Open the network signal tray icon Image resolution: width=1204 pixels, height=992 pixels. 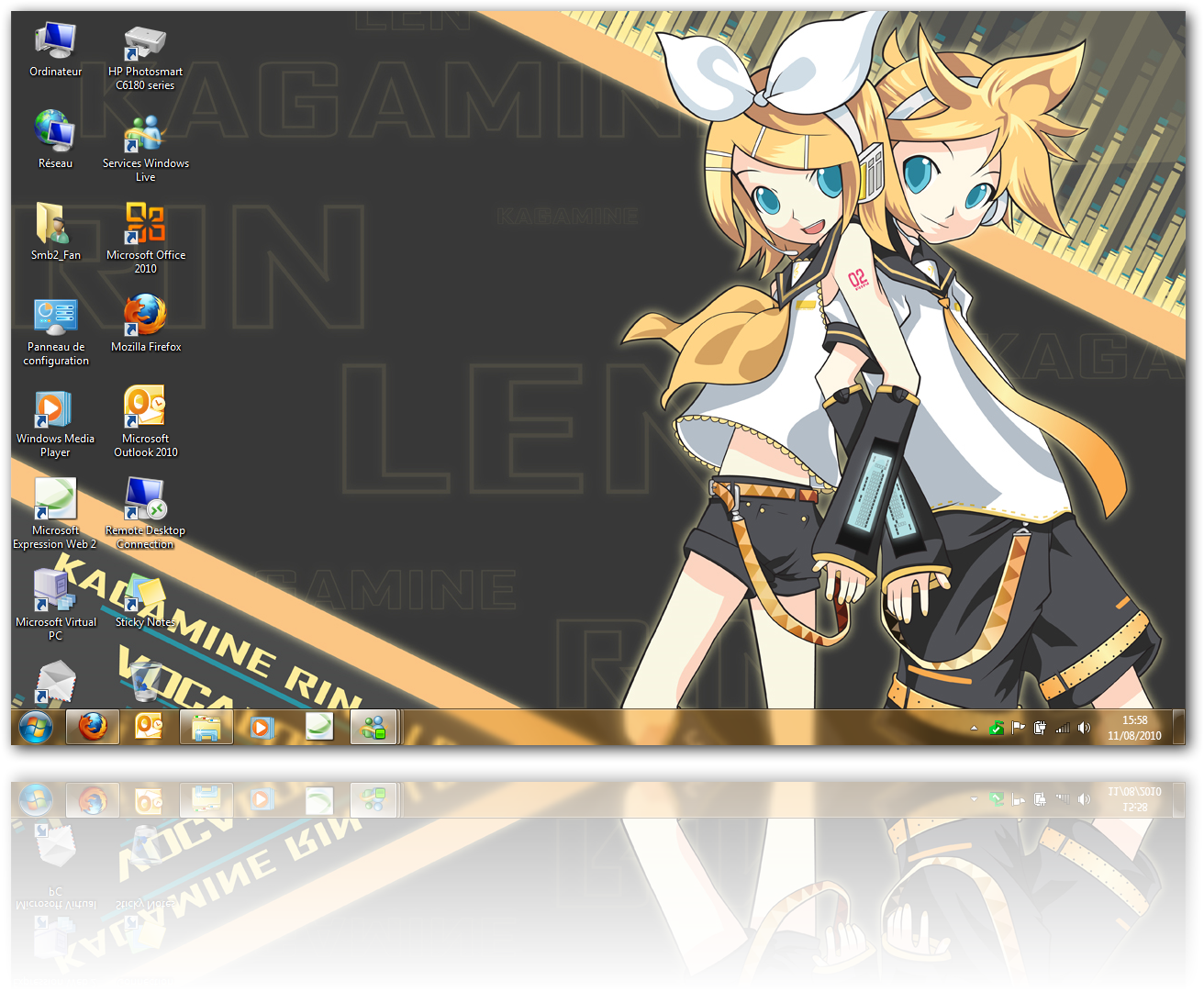[1062, 728]
